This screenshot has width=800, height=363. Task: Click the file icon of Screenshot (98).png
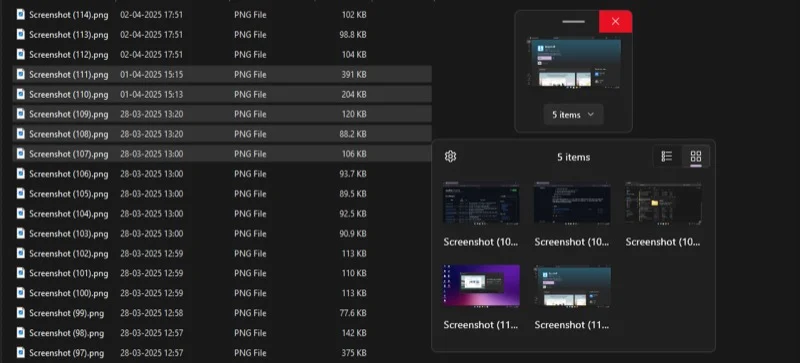point(20,333)
